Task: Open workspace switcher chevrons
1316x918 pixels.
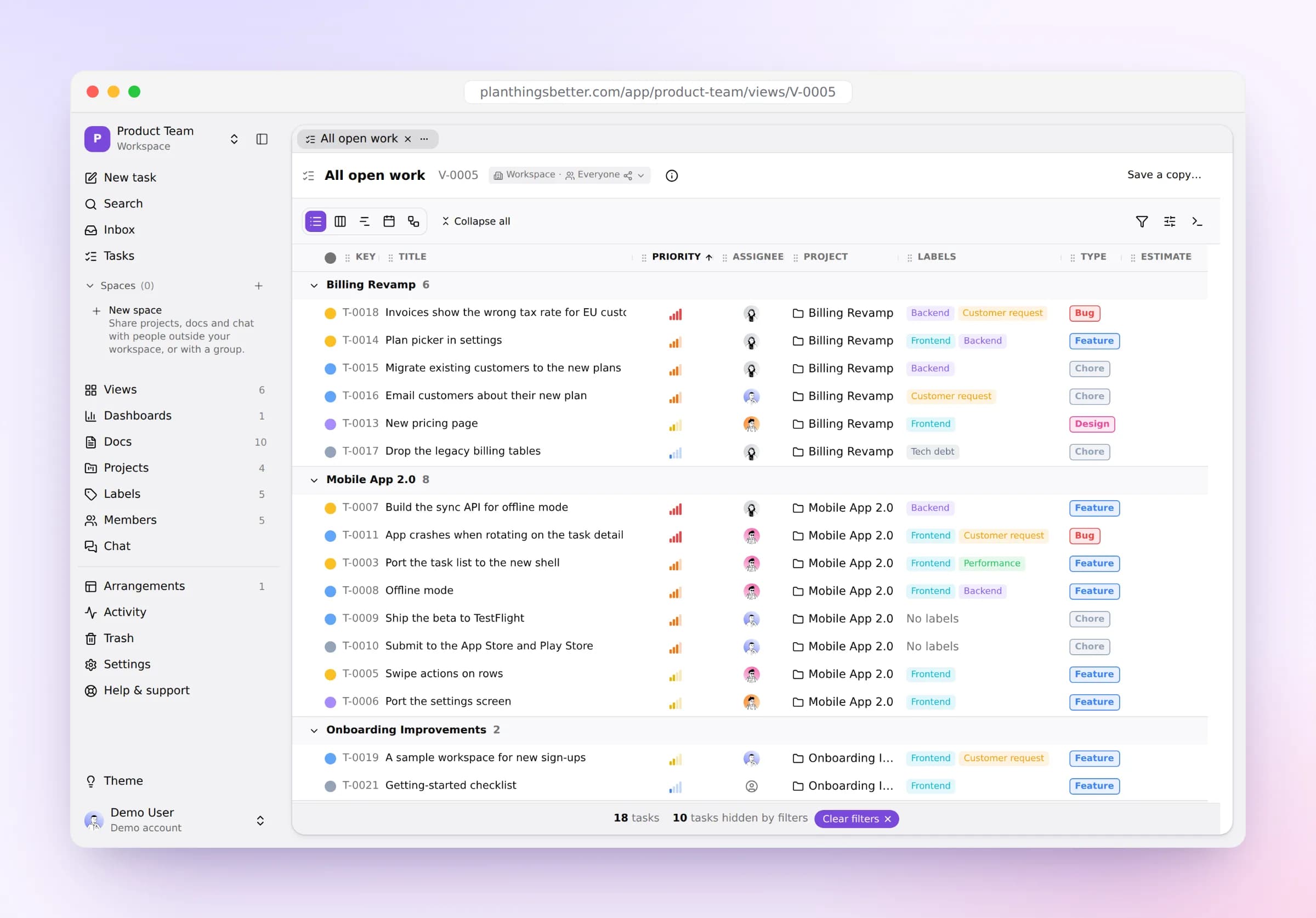Action: click(234, 139)
